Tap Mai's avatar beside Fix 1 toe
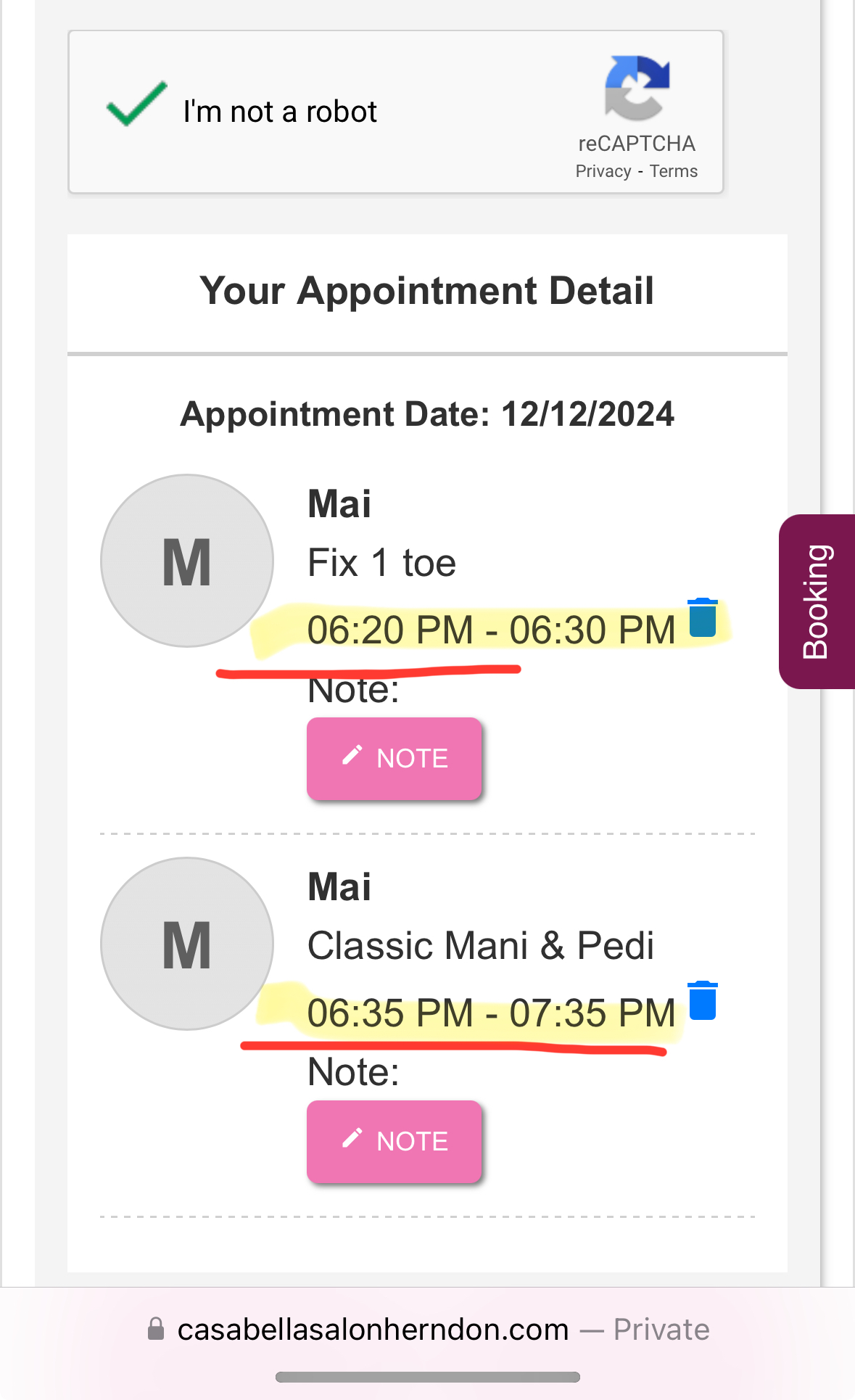Screen dimensions: 855x1400 click(187, 561)
